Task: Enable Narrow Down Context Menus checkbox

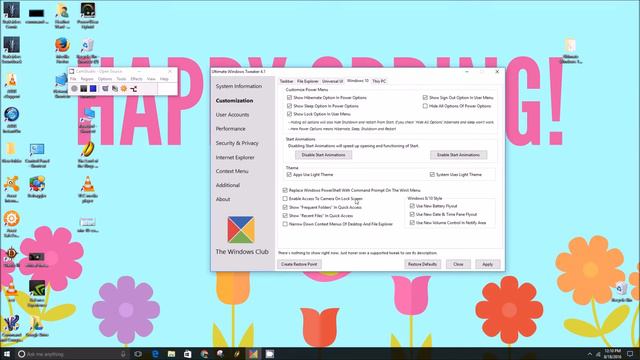Action: (x=285, y=224)
